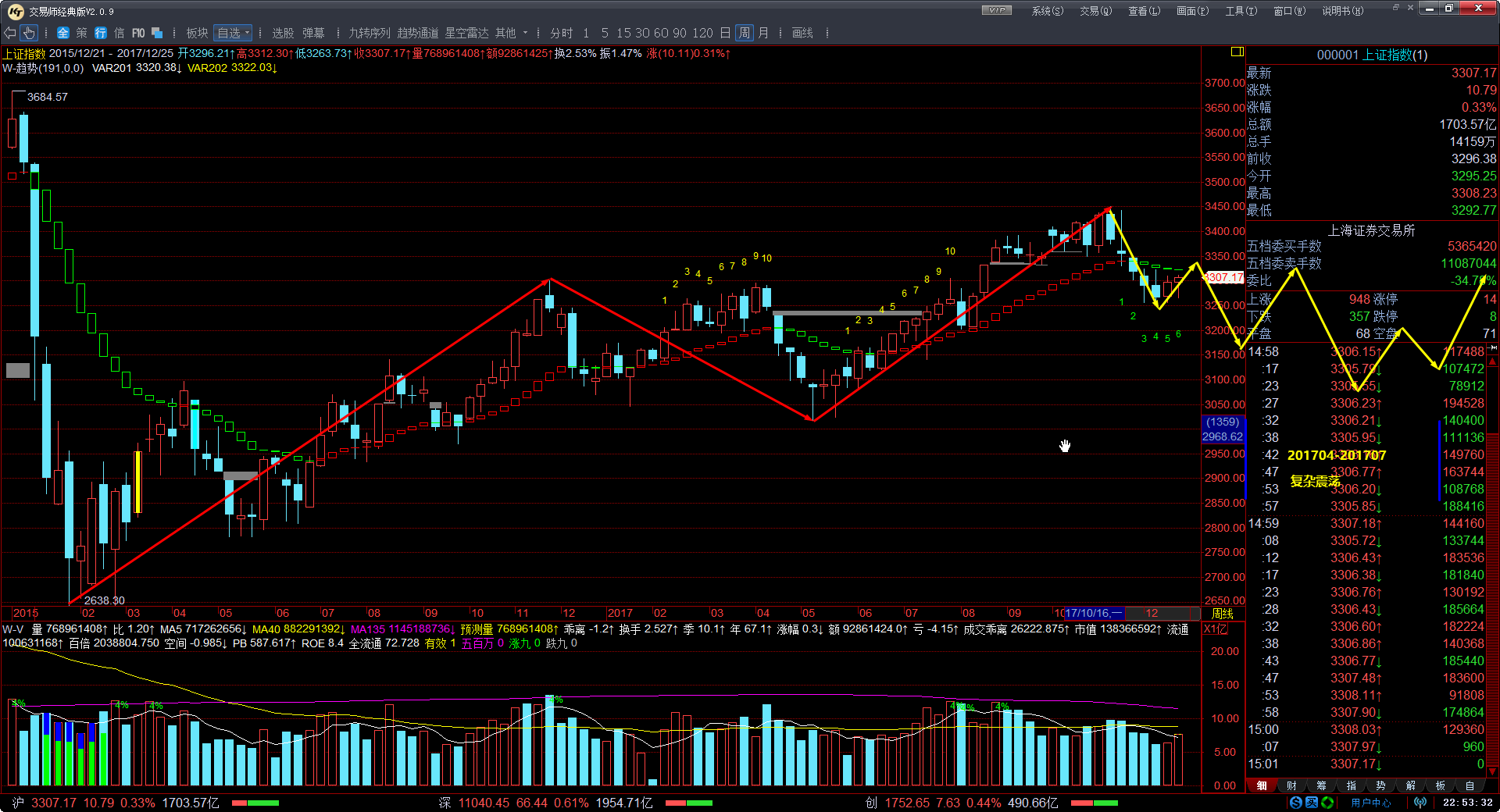Viewport: 1500px width, 812px height.
Task: Click the blue 全 toolbar icon
Action: pos(63,33)
